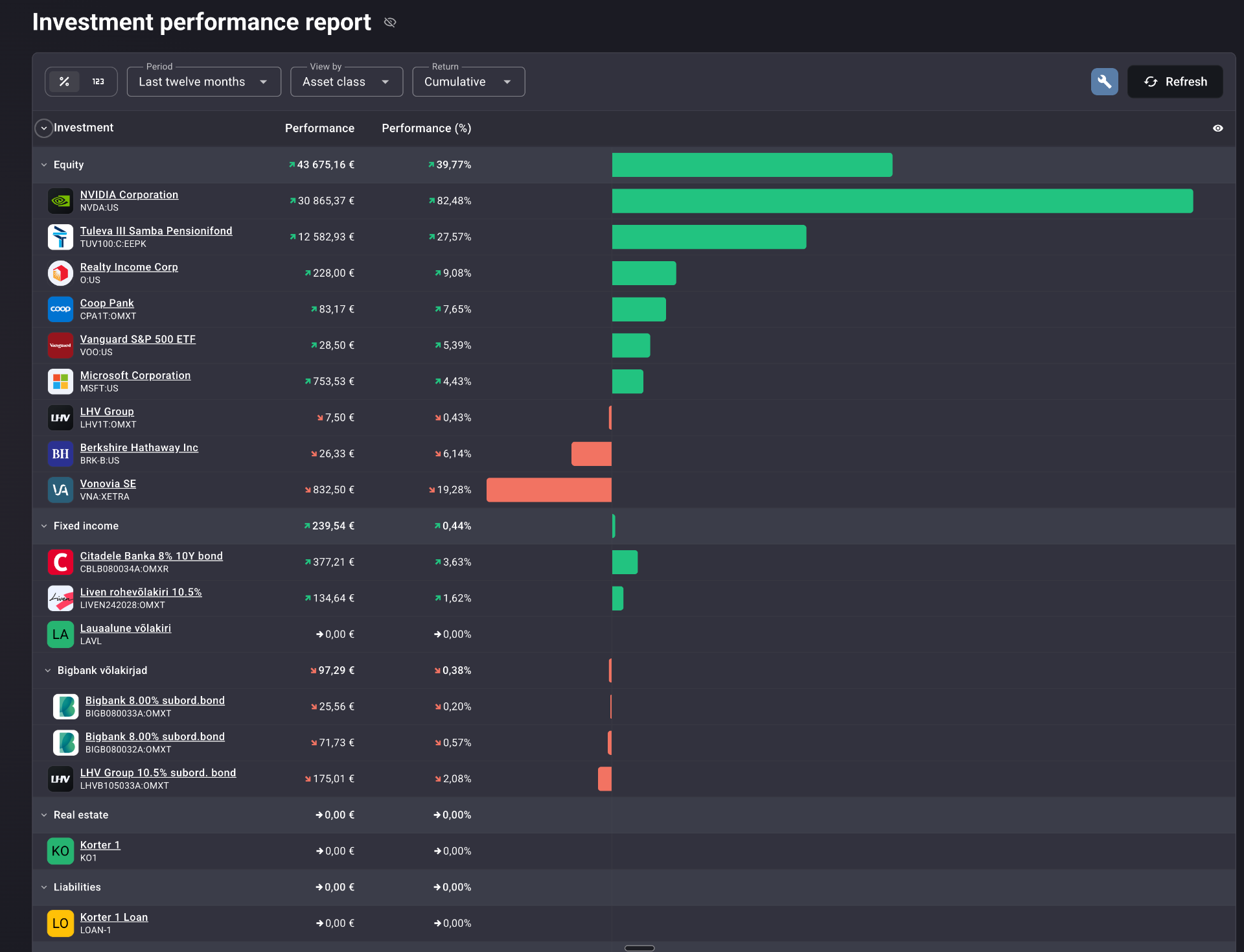The width and height of the screenshot is (1244, 952).
Task: Switch to percentage display mode
Action: pyautogui.click(x=64, y=82)
